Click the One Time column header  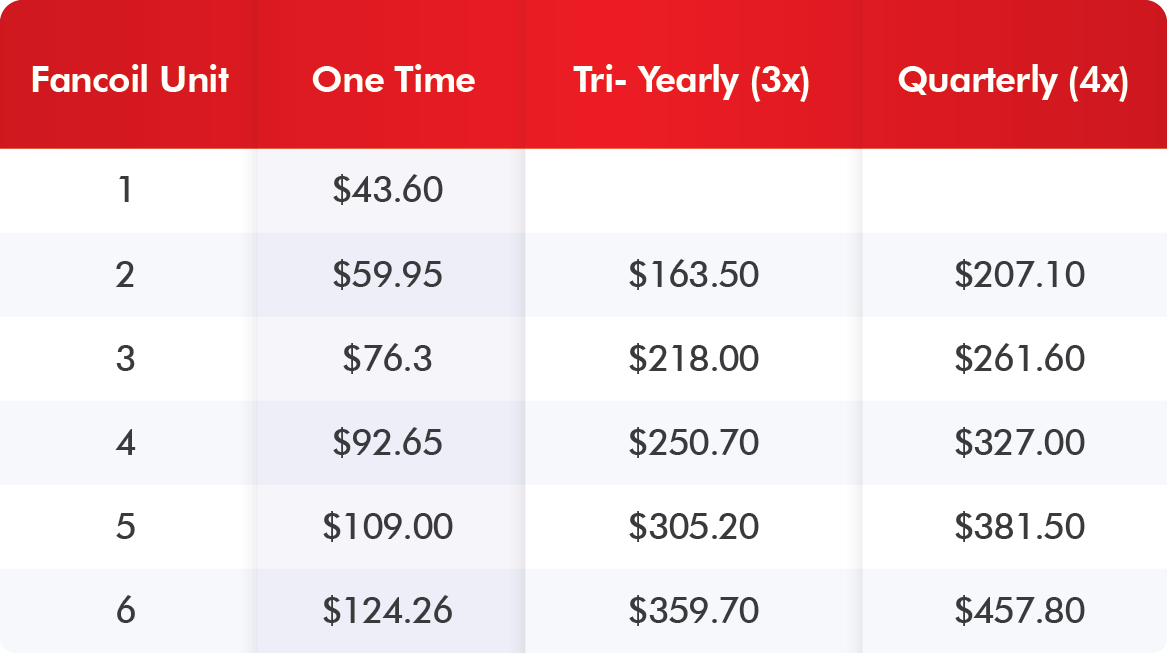coord(393,81)
